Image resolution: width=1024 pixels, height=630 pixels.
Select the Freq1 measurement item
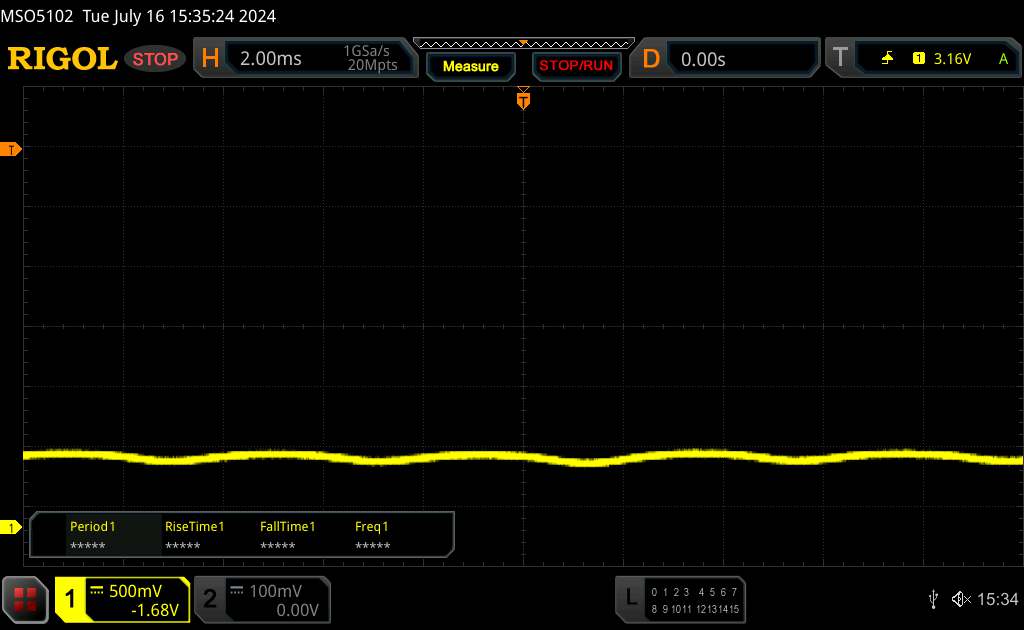pos(372,534)
